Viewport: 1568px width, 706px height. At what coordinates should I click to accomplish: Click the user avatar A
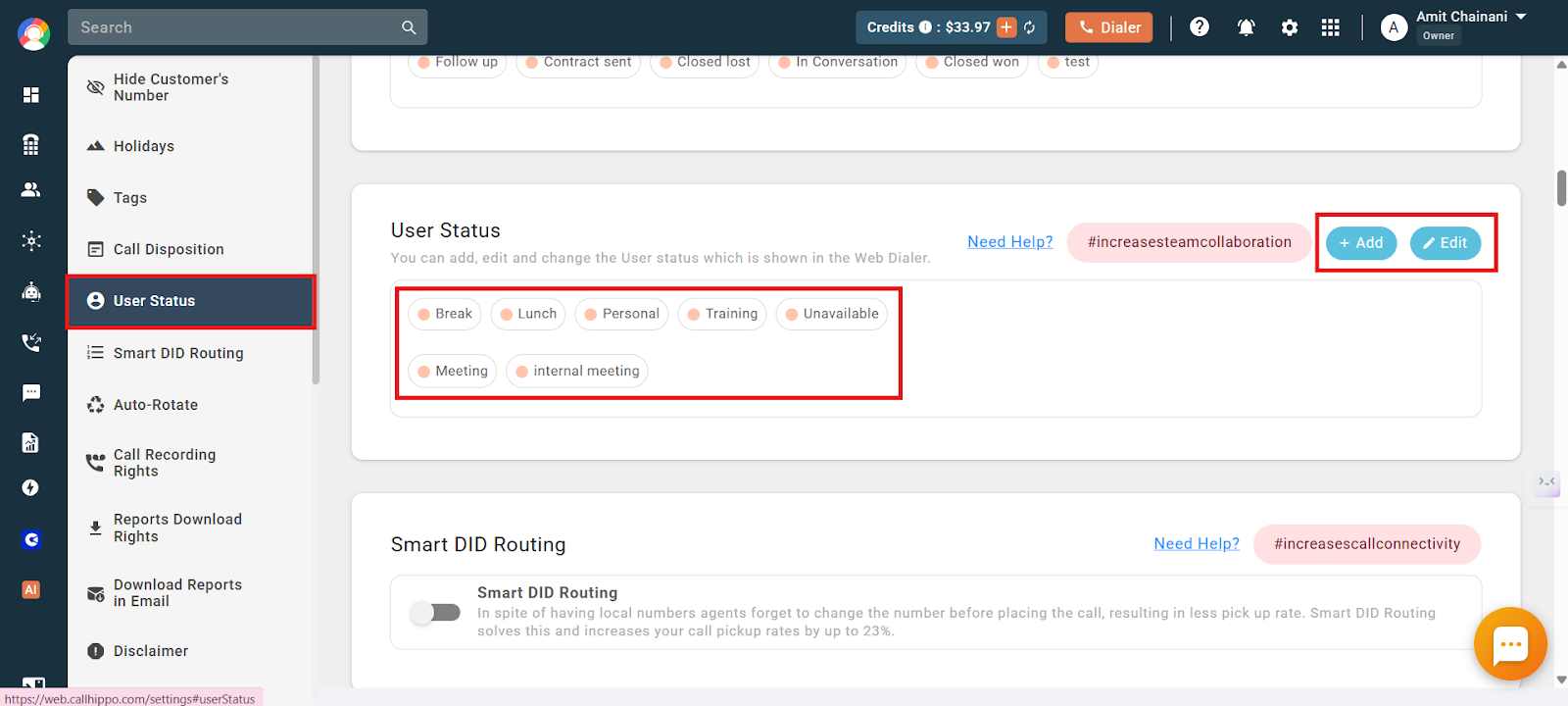tap(1394, 27)
